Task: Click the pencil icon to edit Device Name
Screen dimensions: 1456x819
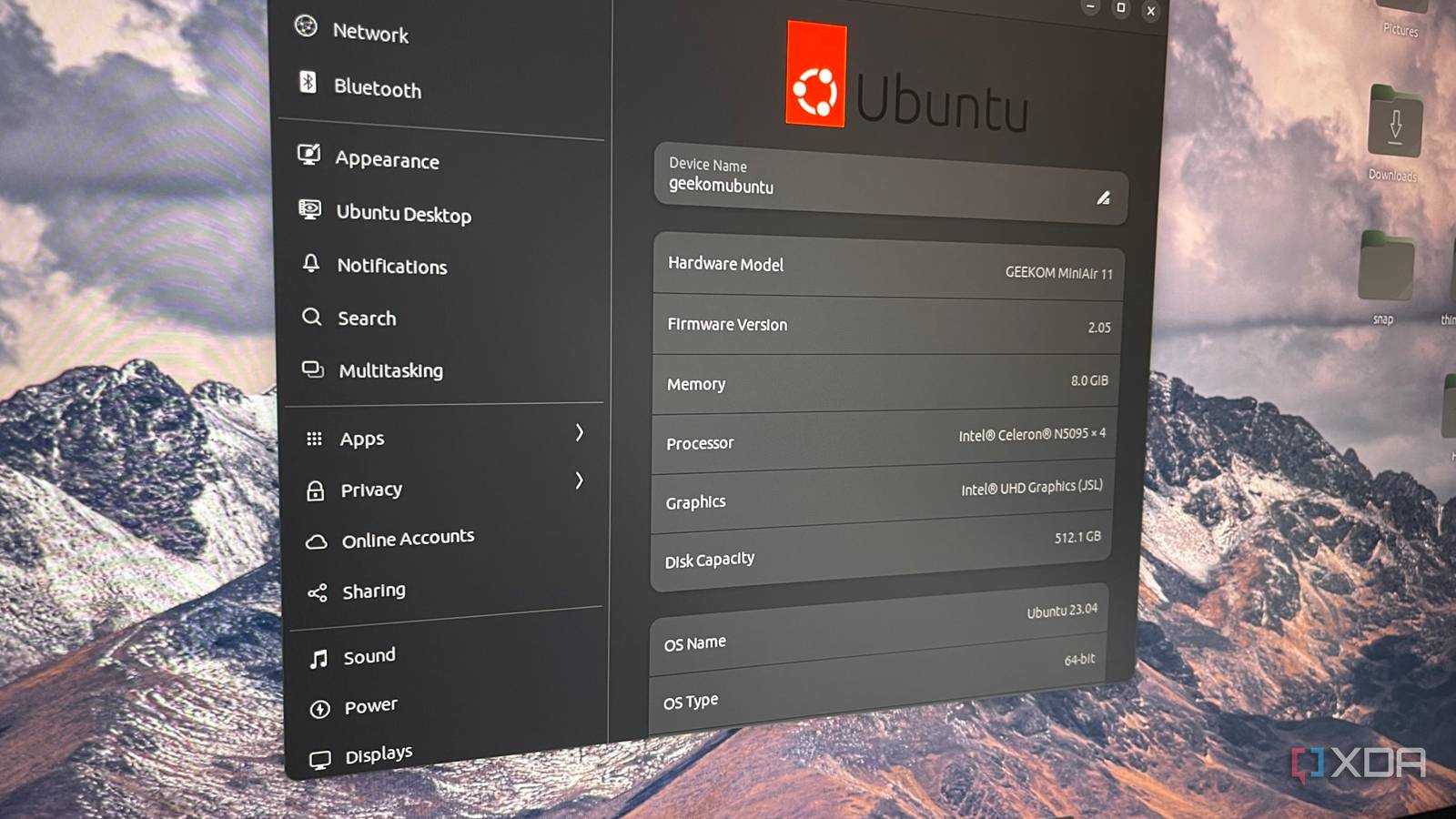Action: pyautogui.click(x=1104, y=197)
